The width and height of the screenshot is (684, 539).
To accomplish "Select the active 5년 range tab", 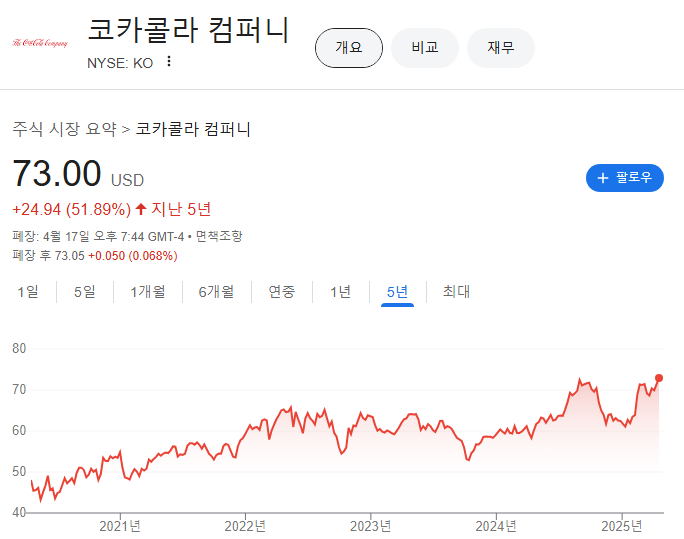I will click(x=397, y=292).
